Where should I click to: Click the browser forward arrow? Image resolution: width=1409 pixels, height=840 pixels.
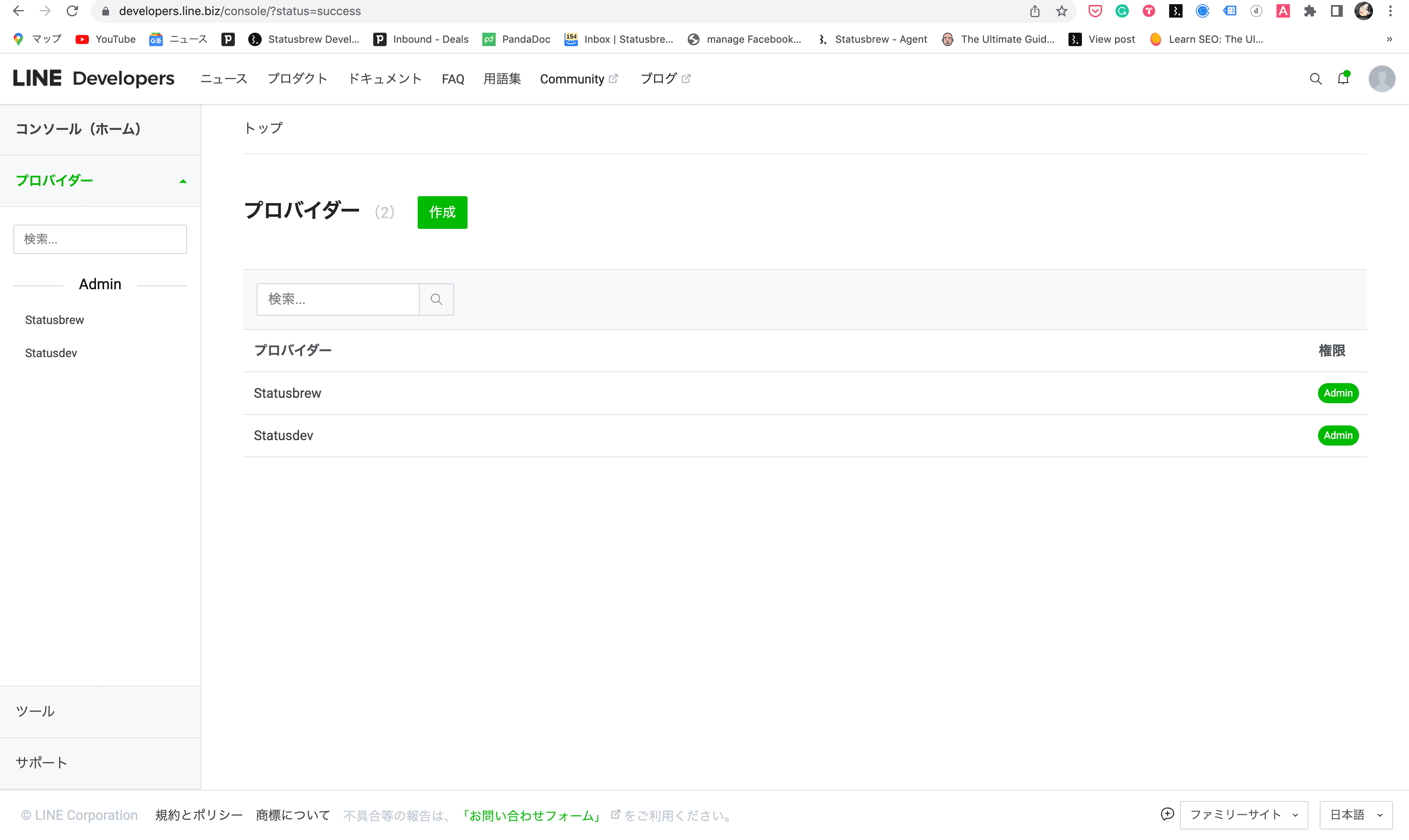click(x=45, y=11)
